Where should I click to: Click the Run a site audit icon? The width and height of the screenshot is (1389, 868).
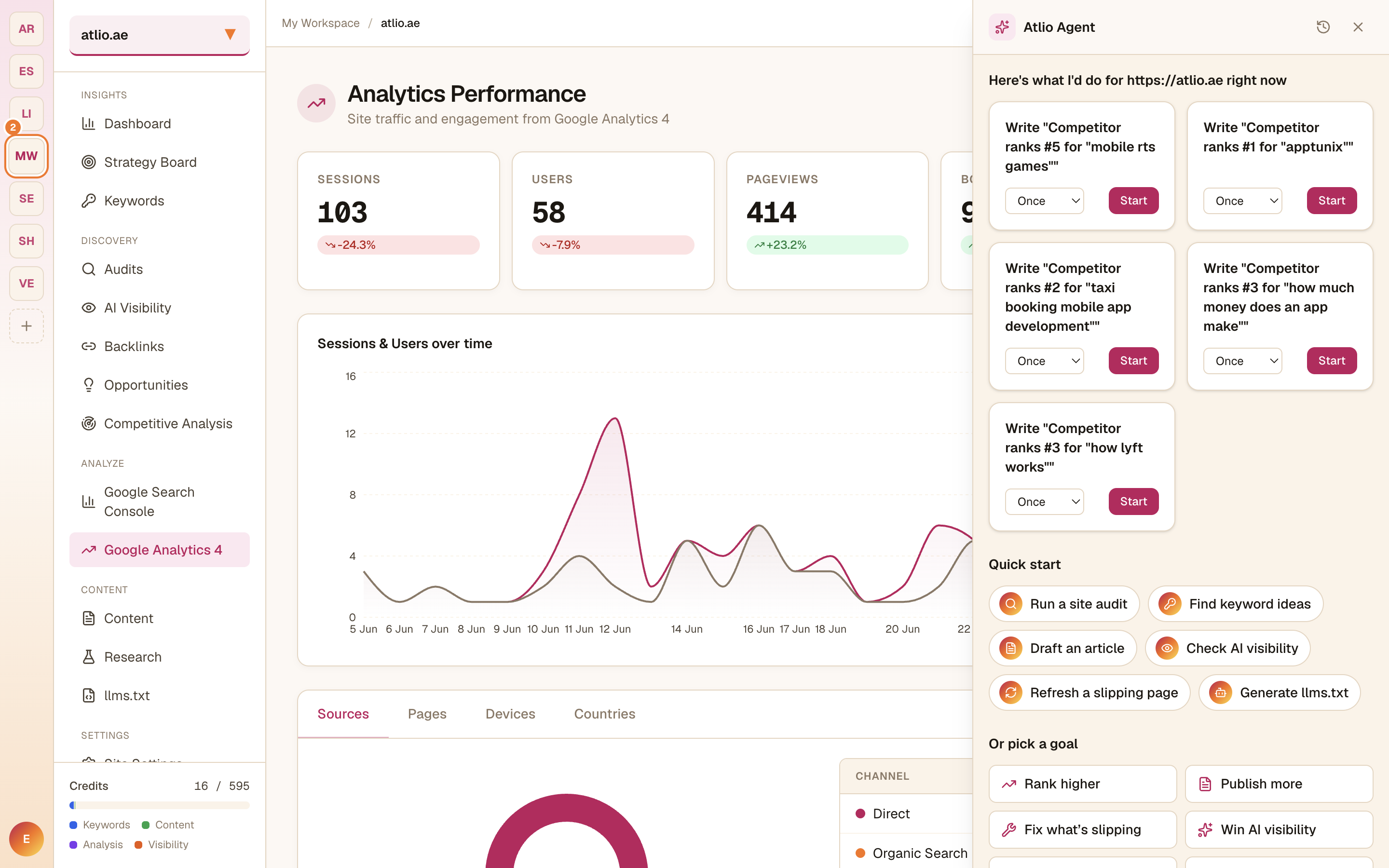(1011, 604)
